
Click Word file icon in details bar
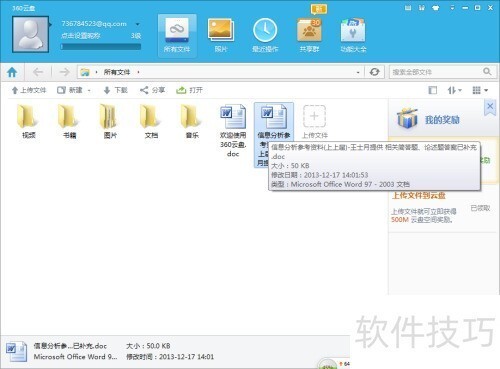click(16, 351)
